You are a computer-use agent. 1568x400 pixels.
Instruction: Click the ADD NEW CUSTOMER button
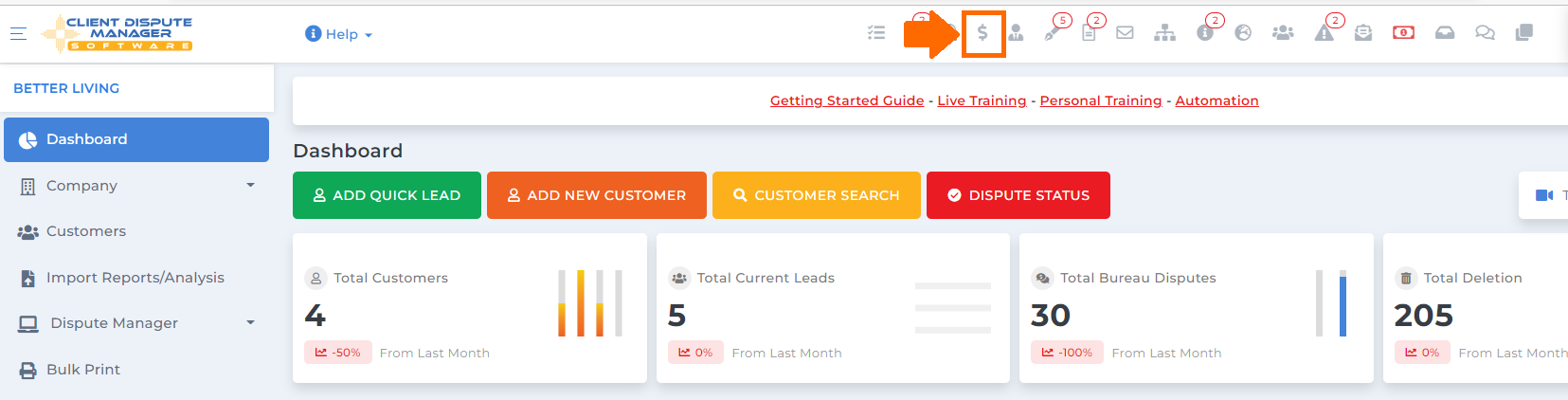597,195
